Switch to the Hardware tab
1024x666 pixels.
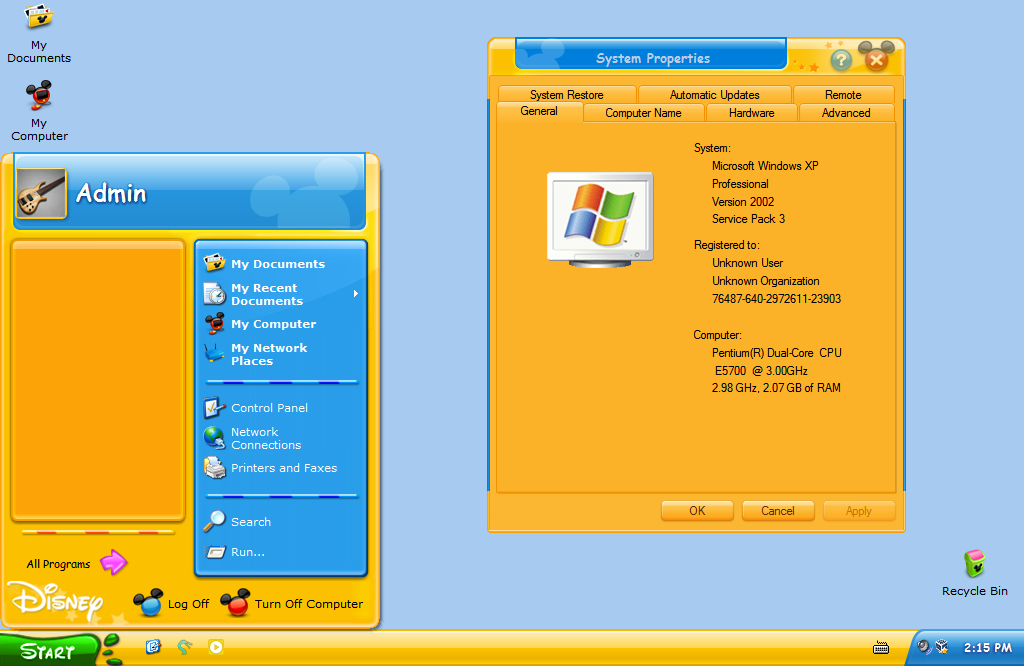(751, 113)
